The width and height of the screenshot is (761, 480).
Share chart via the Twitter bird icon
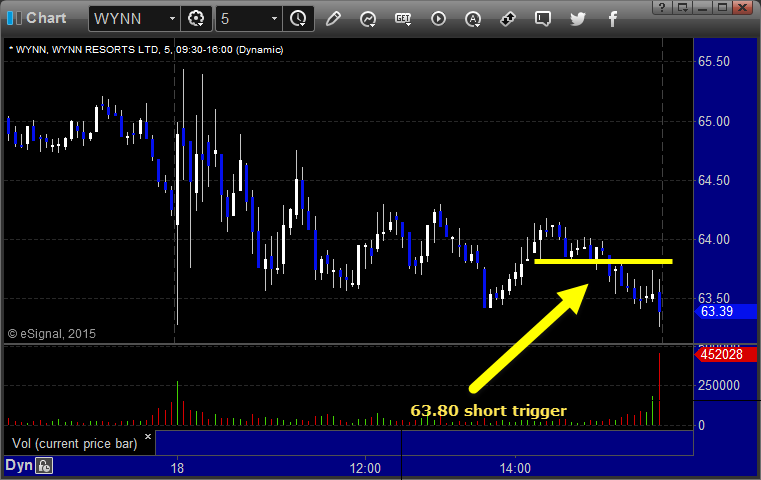pyautogui.click(x=578, y=19)
